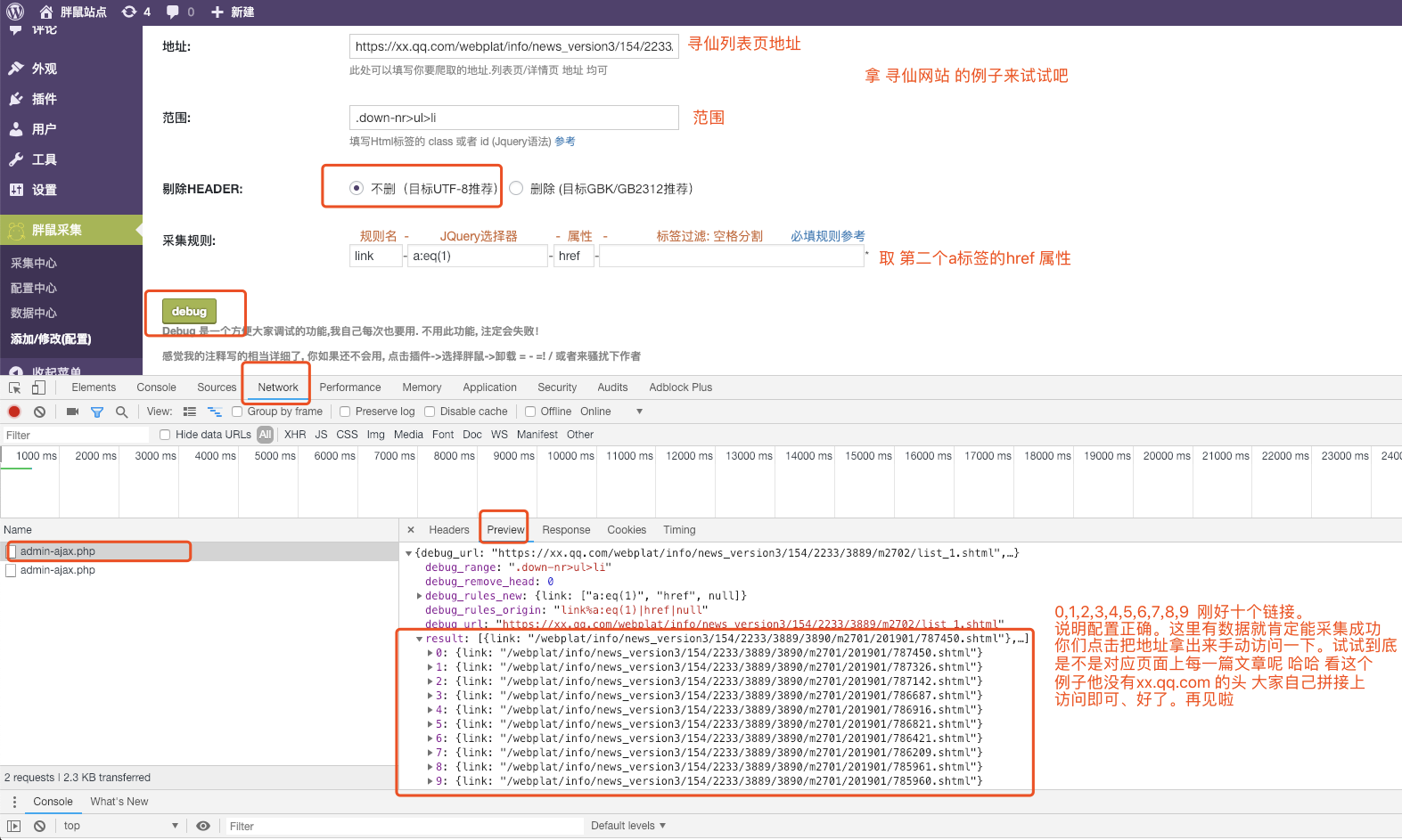Switch to the Response tab
The image size is (1402, 840).
click(x=566, y=530)
